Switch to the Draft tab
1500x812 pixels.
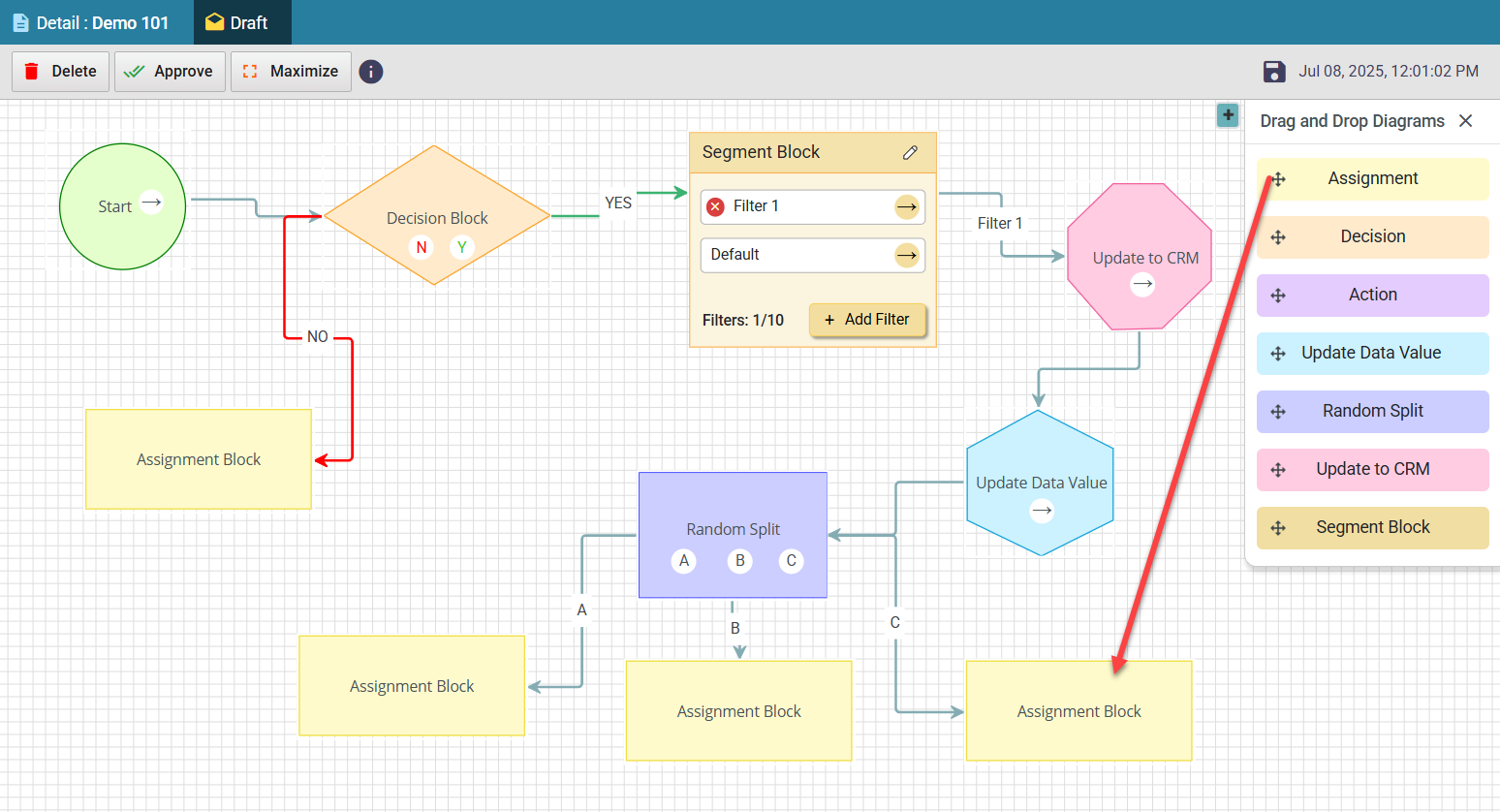point(242,22)
